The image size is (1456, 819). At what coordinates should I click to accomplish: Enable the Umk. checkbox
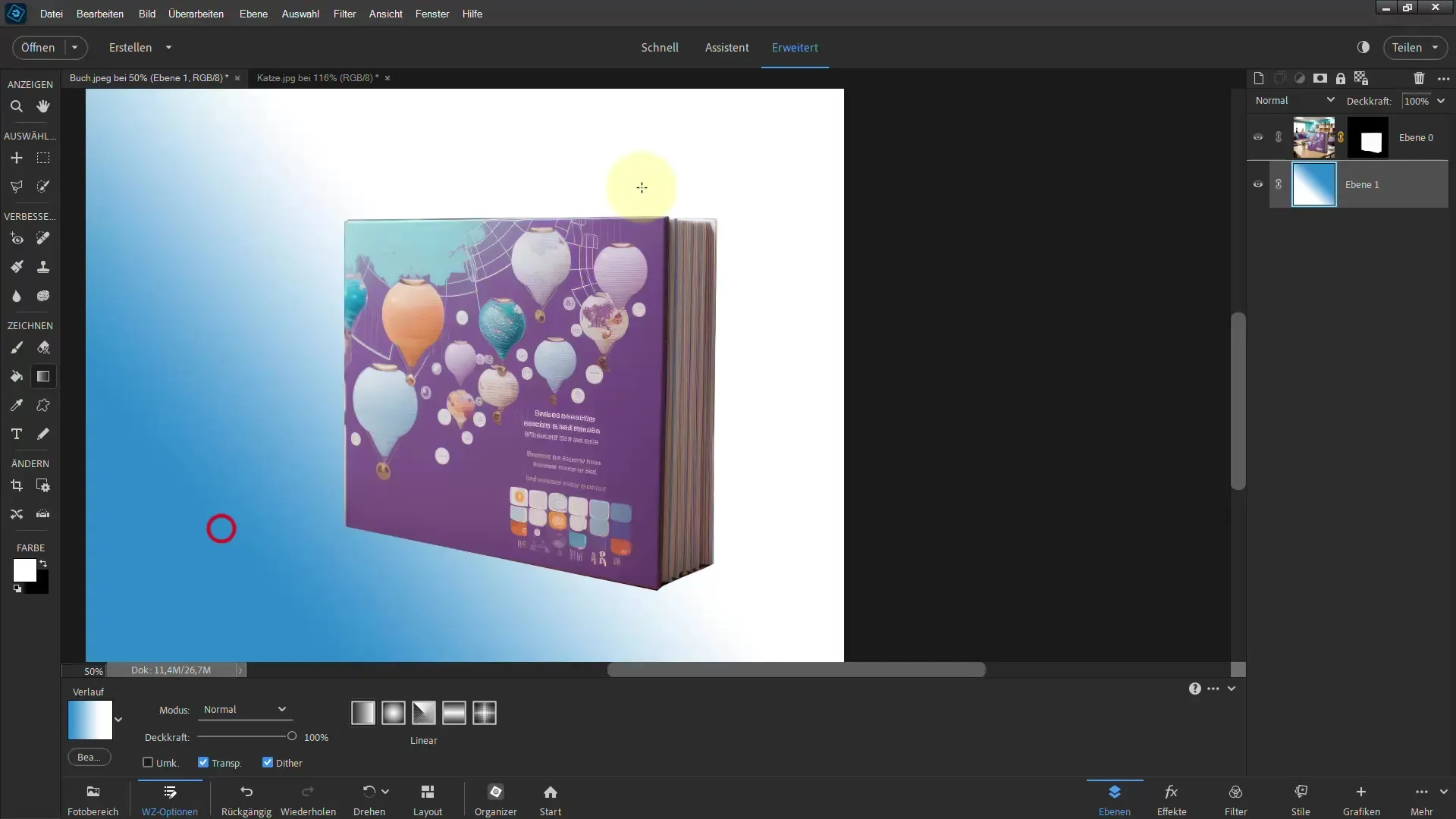(148, 762)
